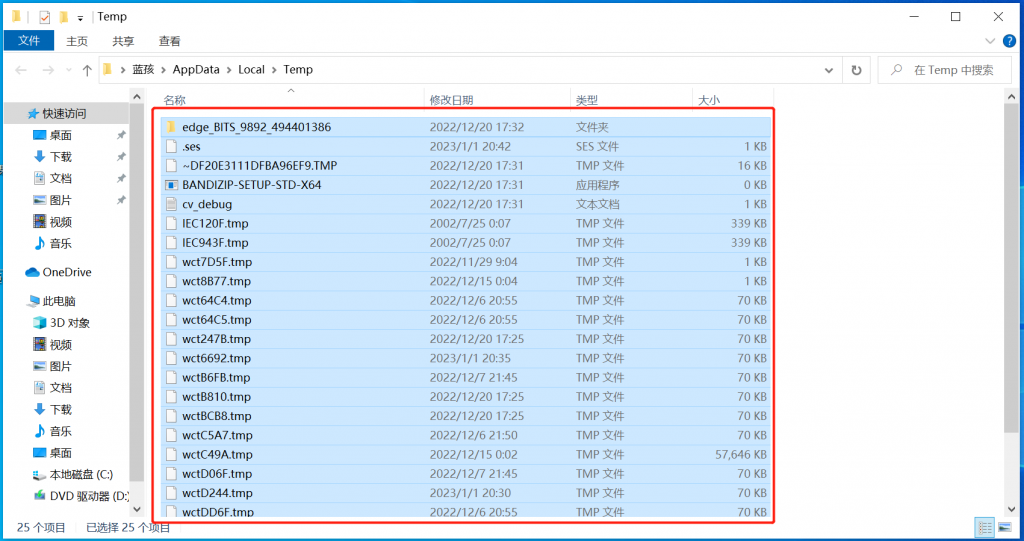
Task: Sort by the 修改日期 column header
Action: pos(451,100)
